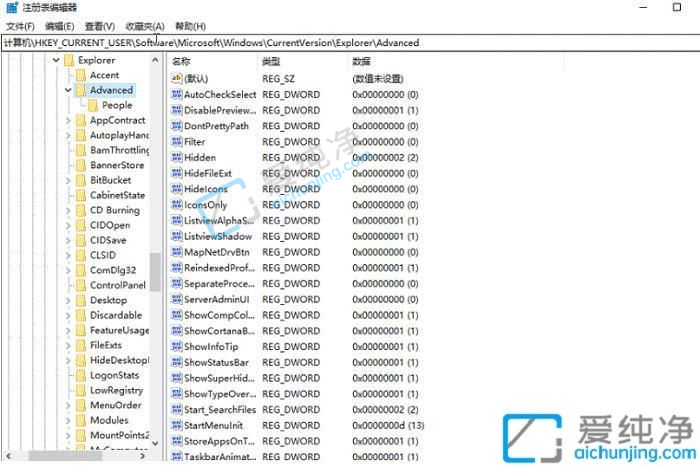Select the ShowCortanaB... value name
This screenshot has width=700, height=467.
coord(219,331)
